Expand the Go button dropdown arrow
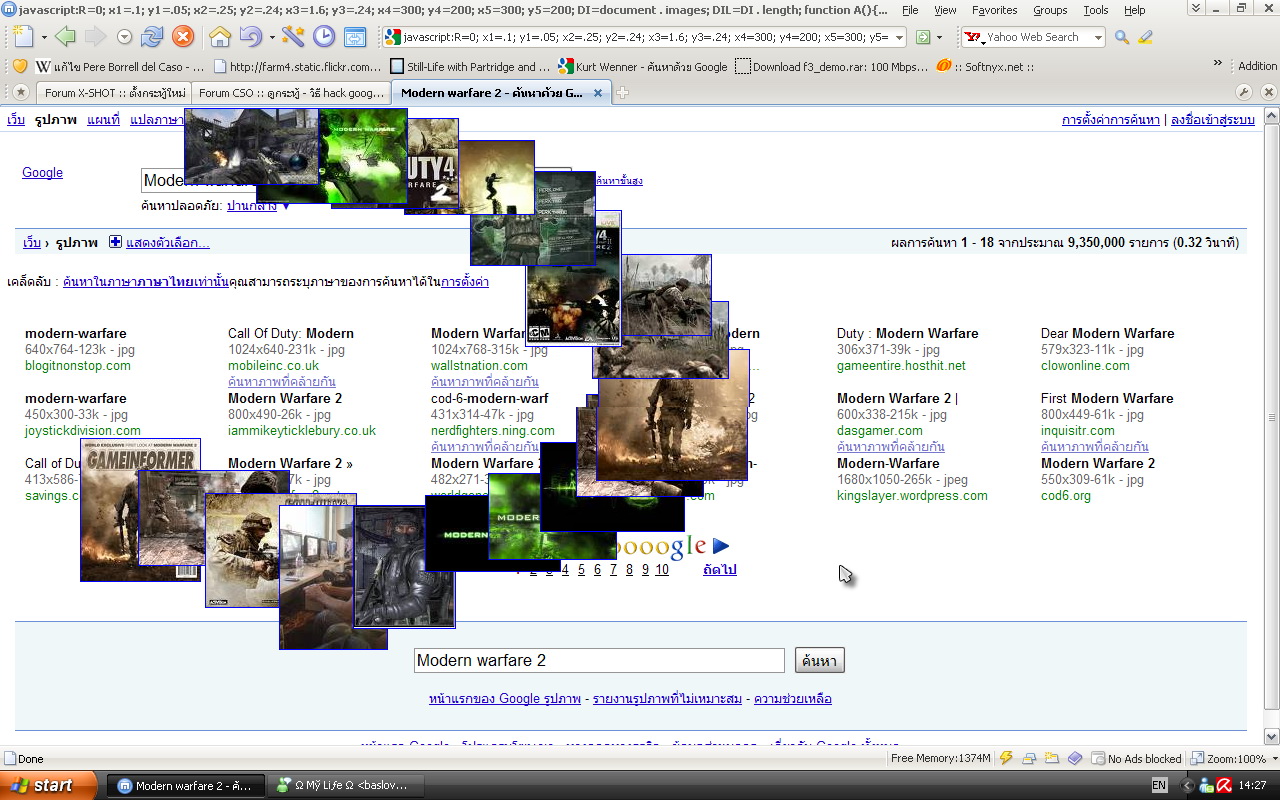 tap(939, 38)
